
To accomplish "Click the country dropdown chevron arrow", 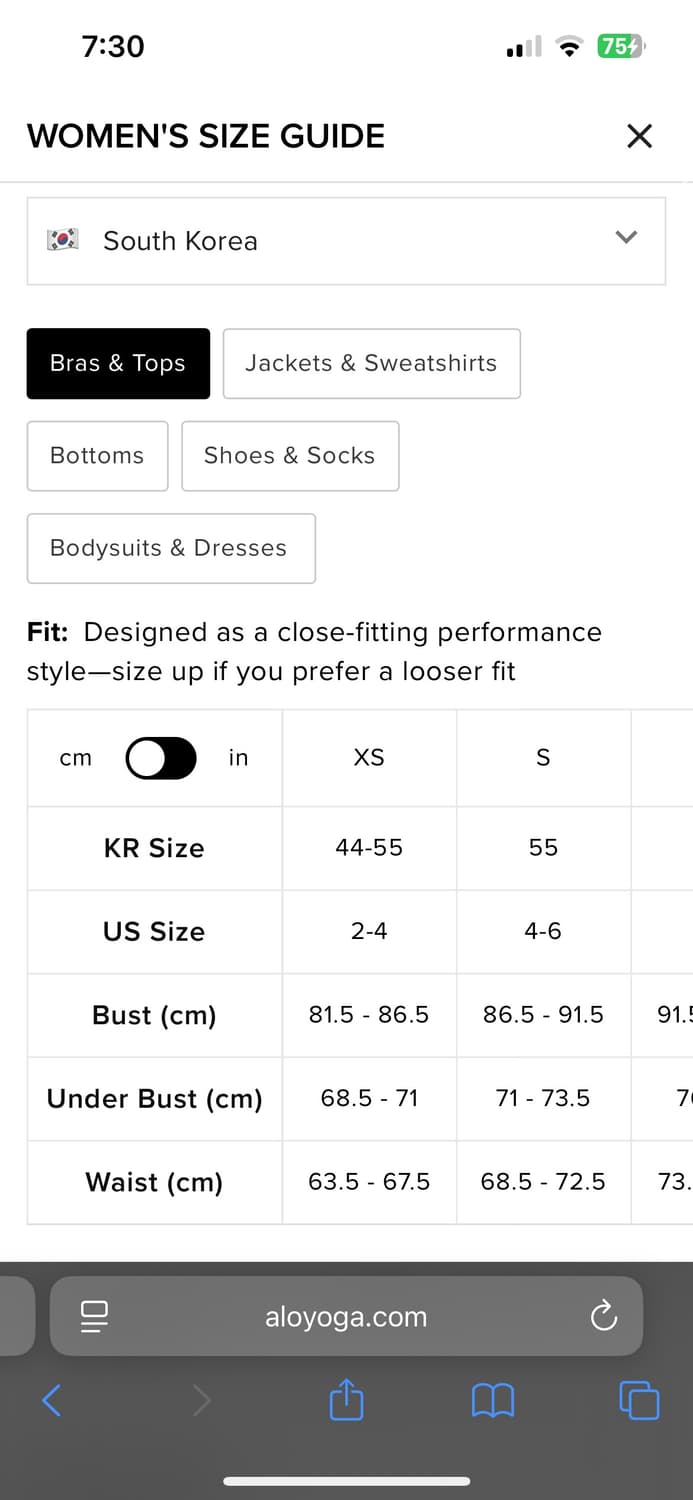I will click(626, 237).
